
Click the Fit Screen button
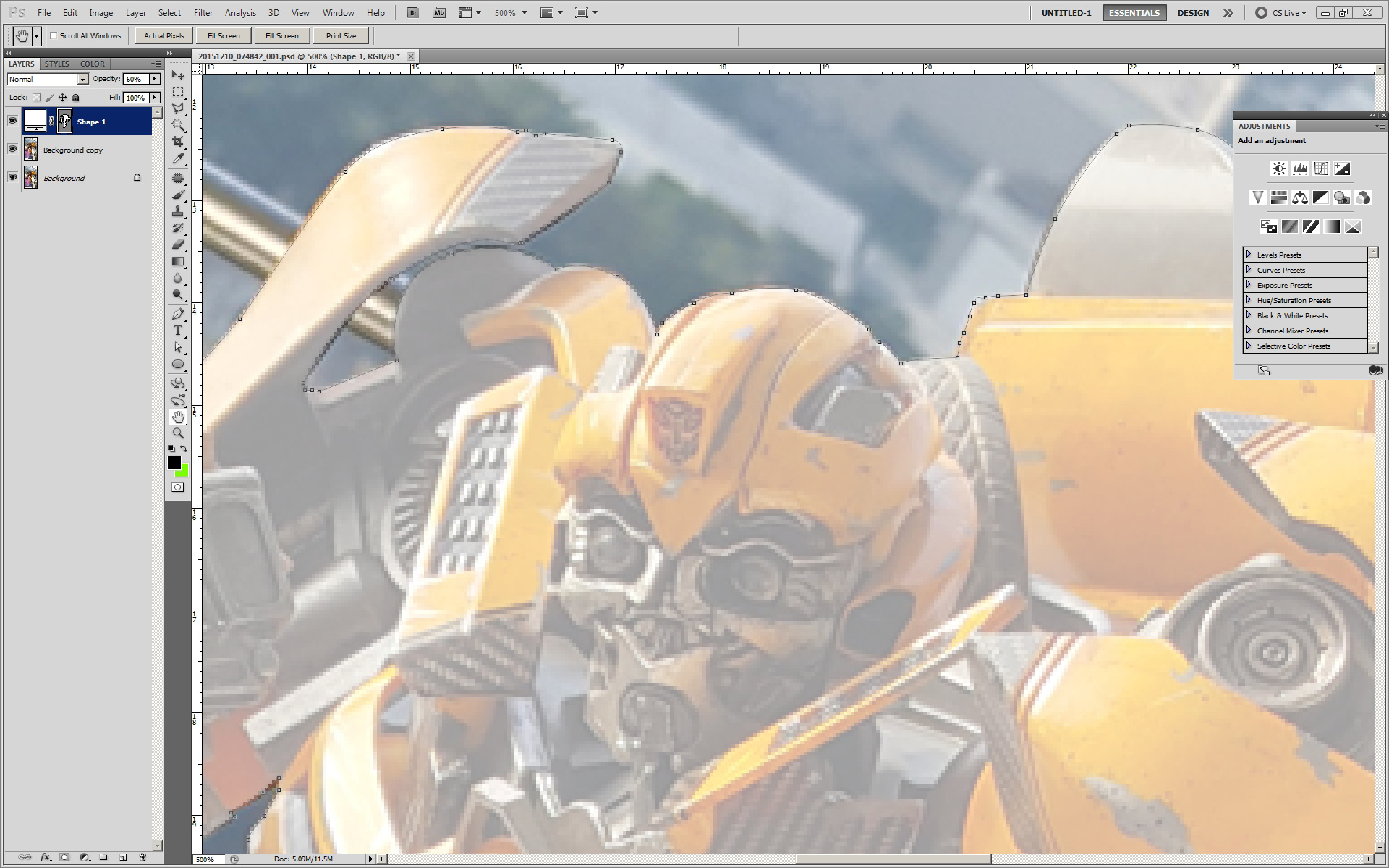[224, 35]
